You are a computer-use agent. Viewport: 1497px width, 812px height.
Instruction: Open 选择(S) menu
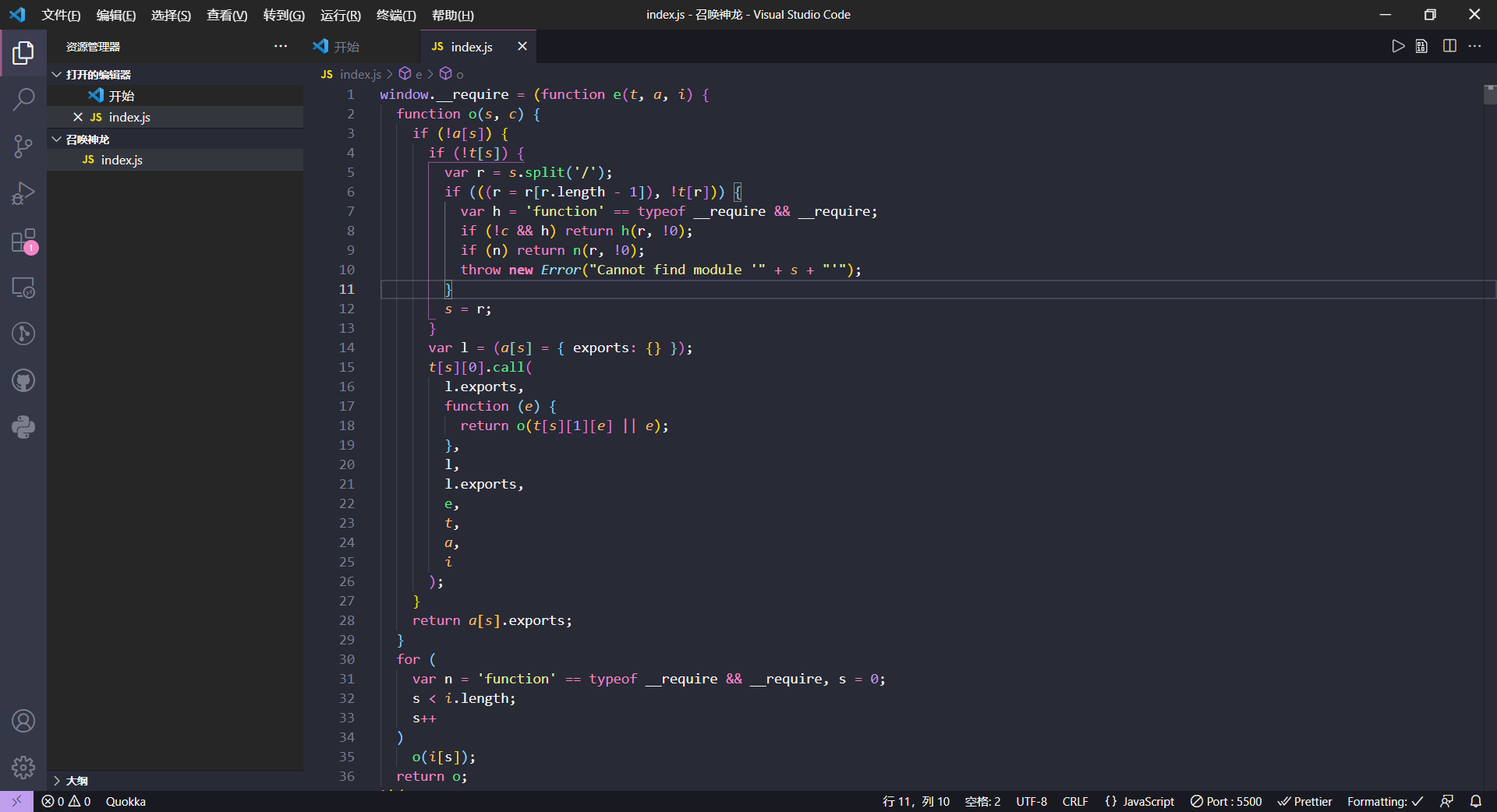pyautogui.click(x=171, y=15)
